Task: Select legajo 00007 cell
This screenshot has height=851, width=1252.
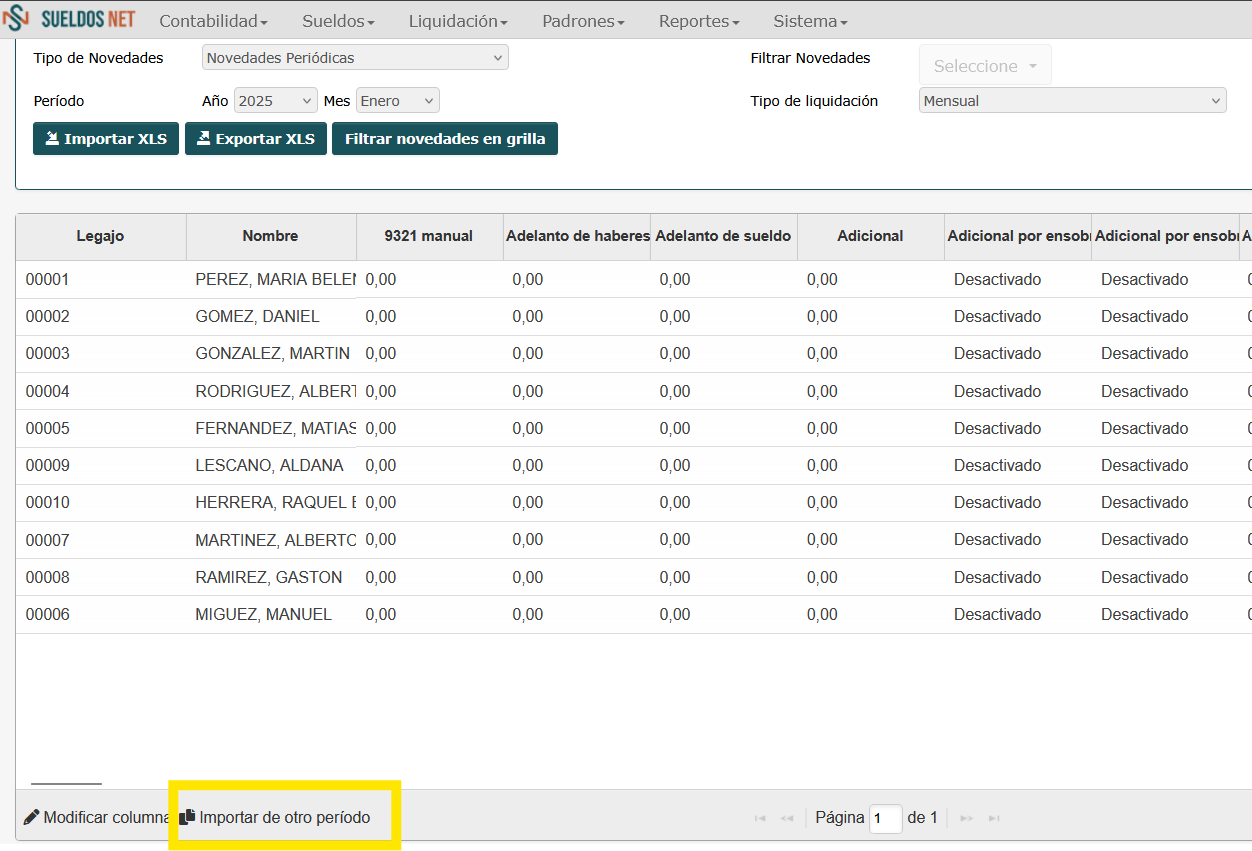Action: tap(101, 540)
